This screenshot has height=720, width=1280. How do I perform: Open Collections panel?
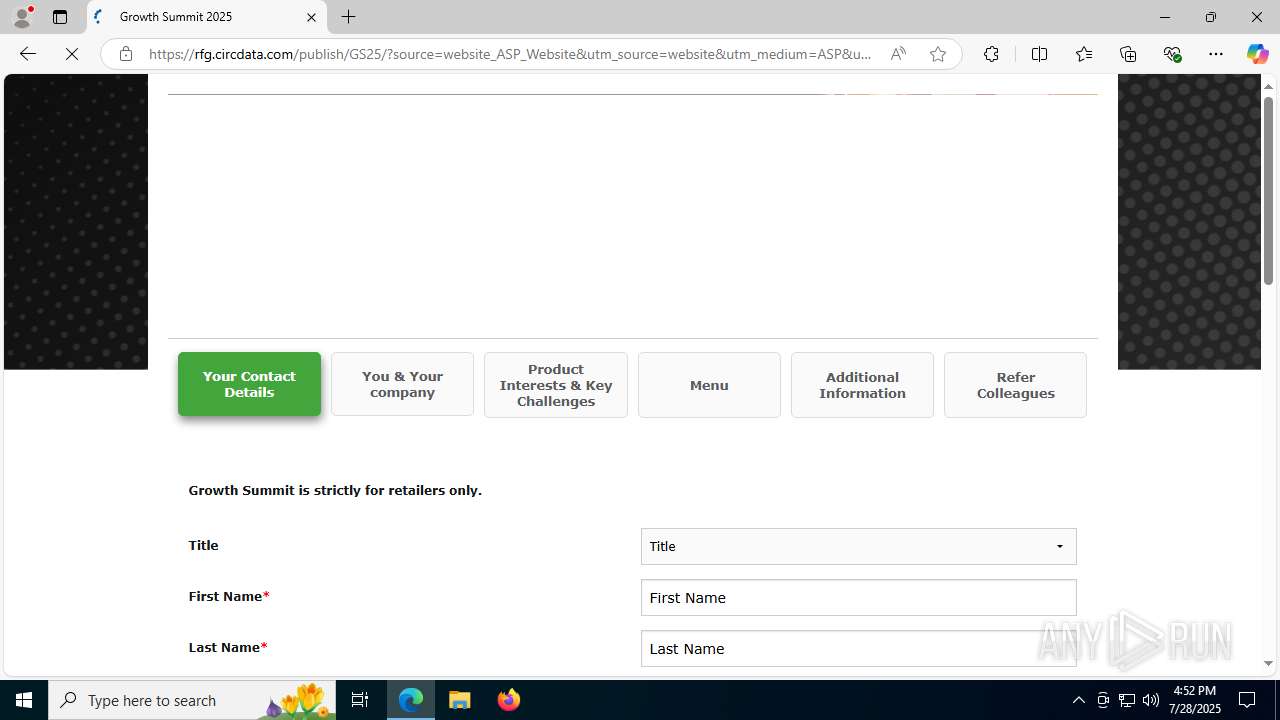[x=1128, y=54]
